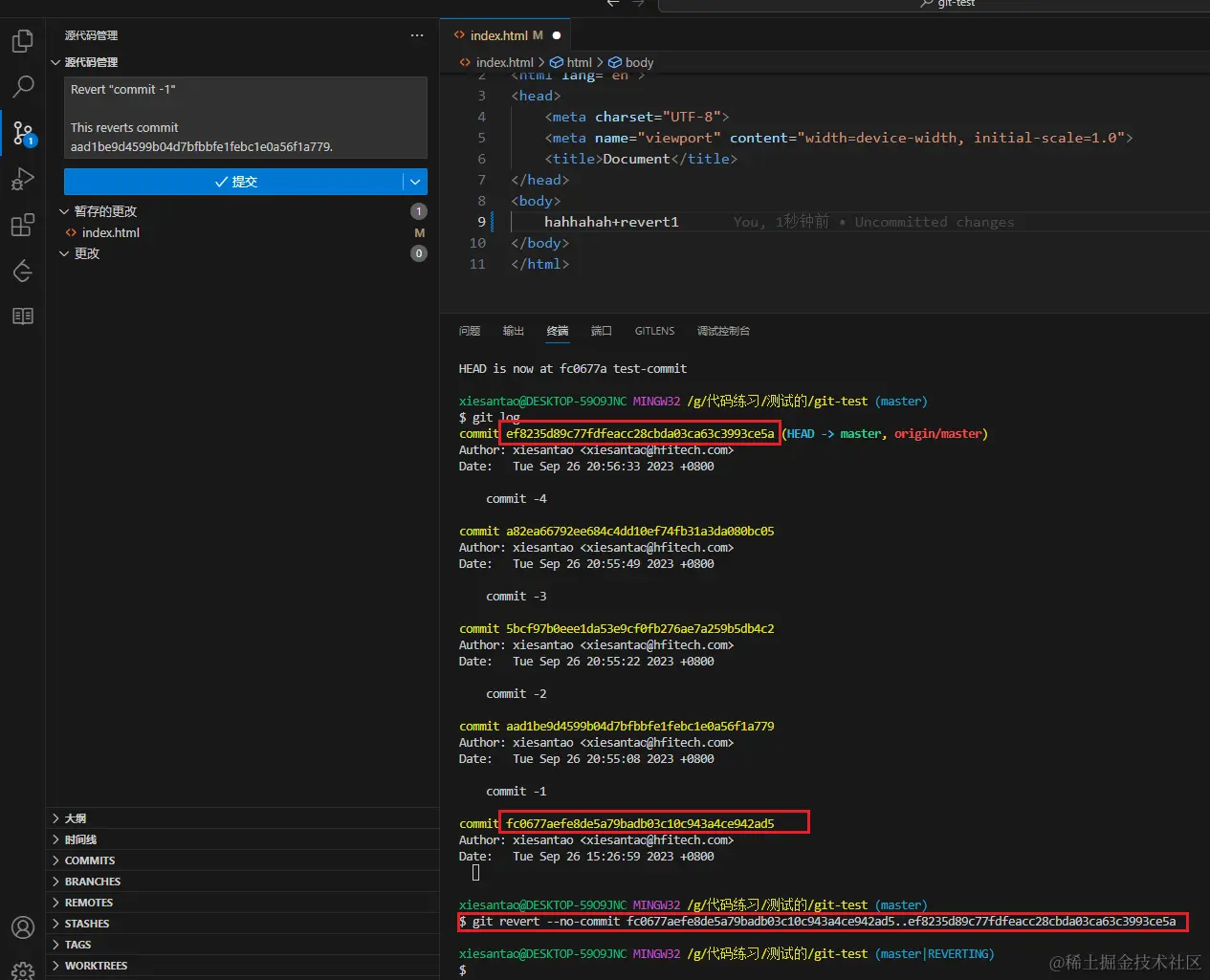Open the Explorer view in activity bar
The height and width of the screenshot is (980, 1210).
tap(22, 41)
